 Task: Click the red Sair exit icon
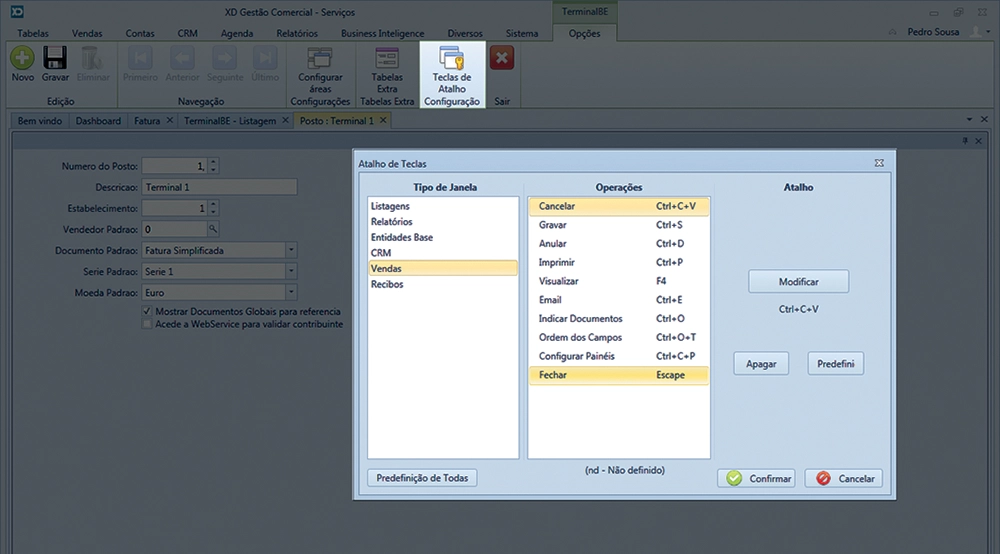502,59
